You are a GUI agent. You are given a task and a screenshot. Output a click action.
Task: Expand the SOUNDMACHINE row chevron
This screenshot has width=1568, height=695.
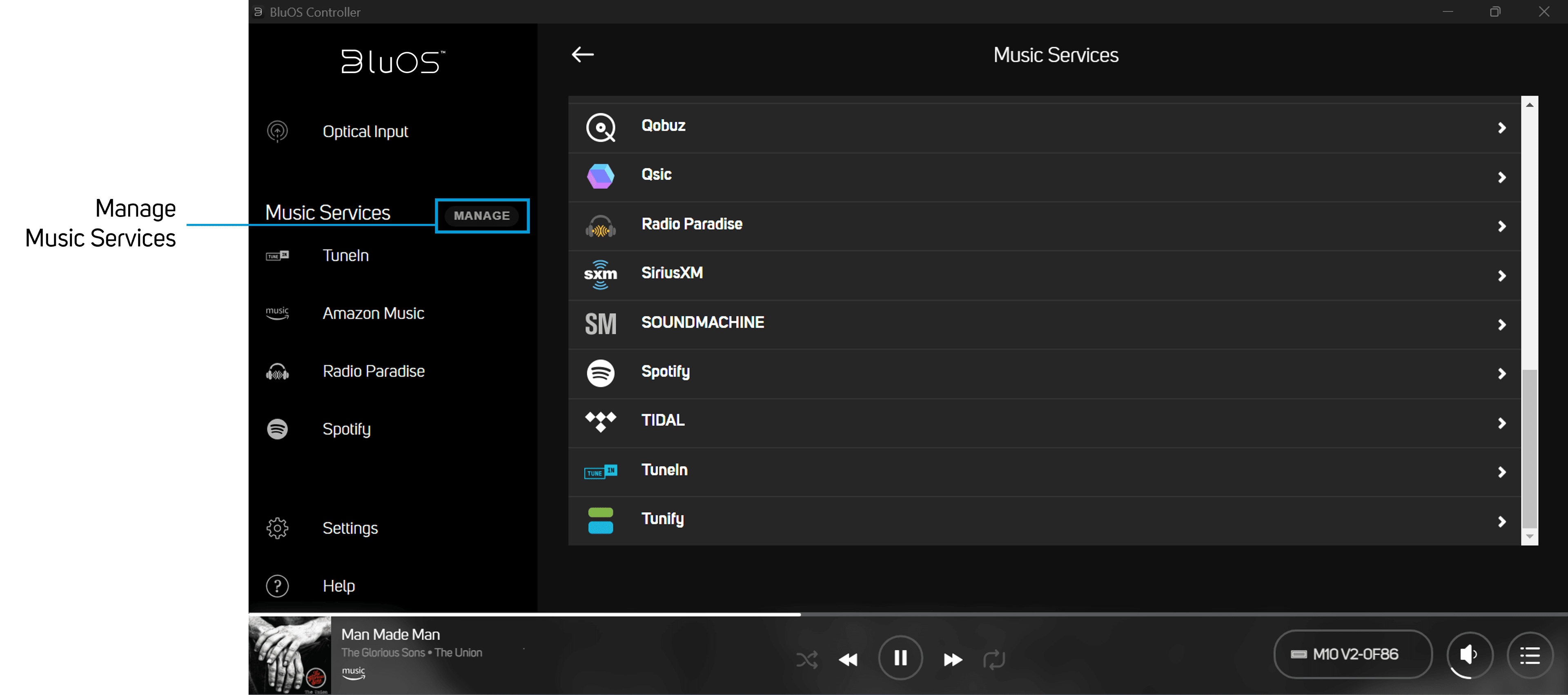(x=1502, y=325)
